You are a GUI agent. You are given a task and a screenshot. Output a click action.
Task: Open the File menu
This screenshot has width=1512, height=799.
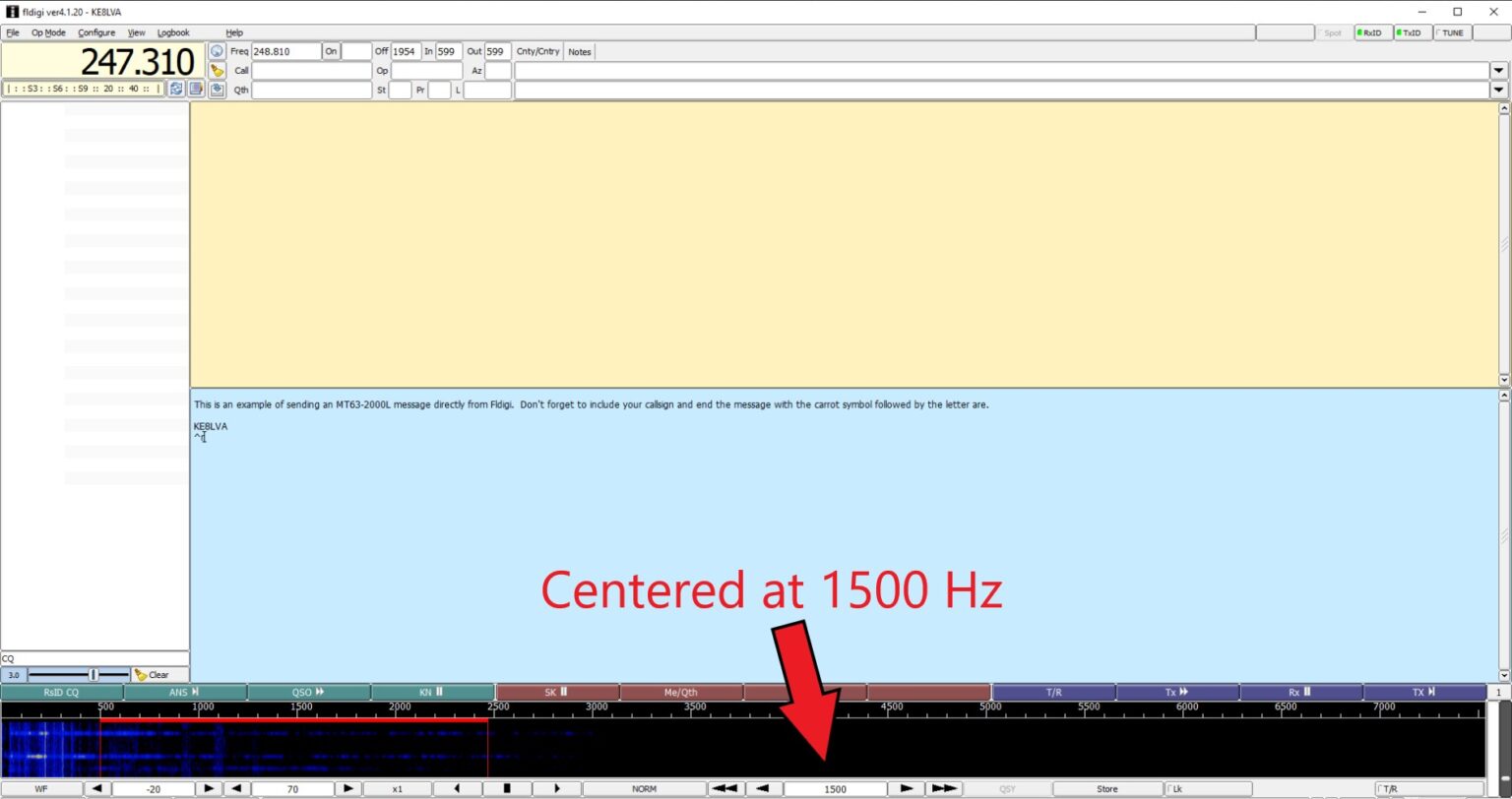coord(13,32)
